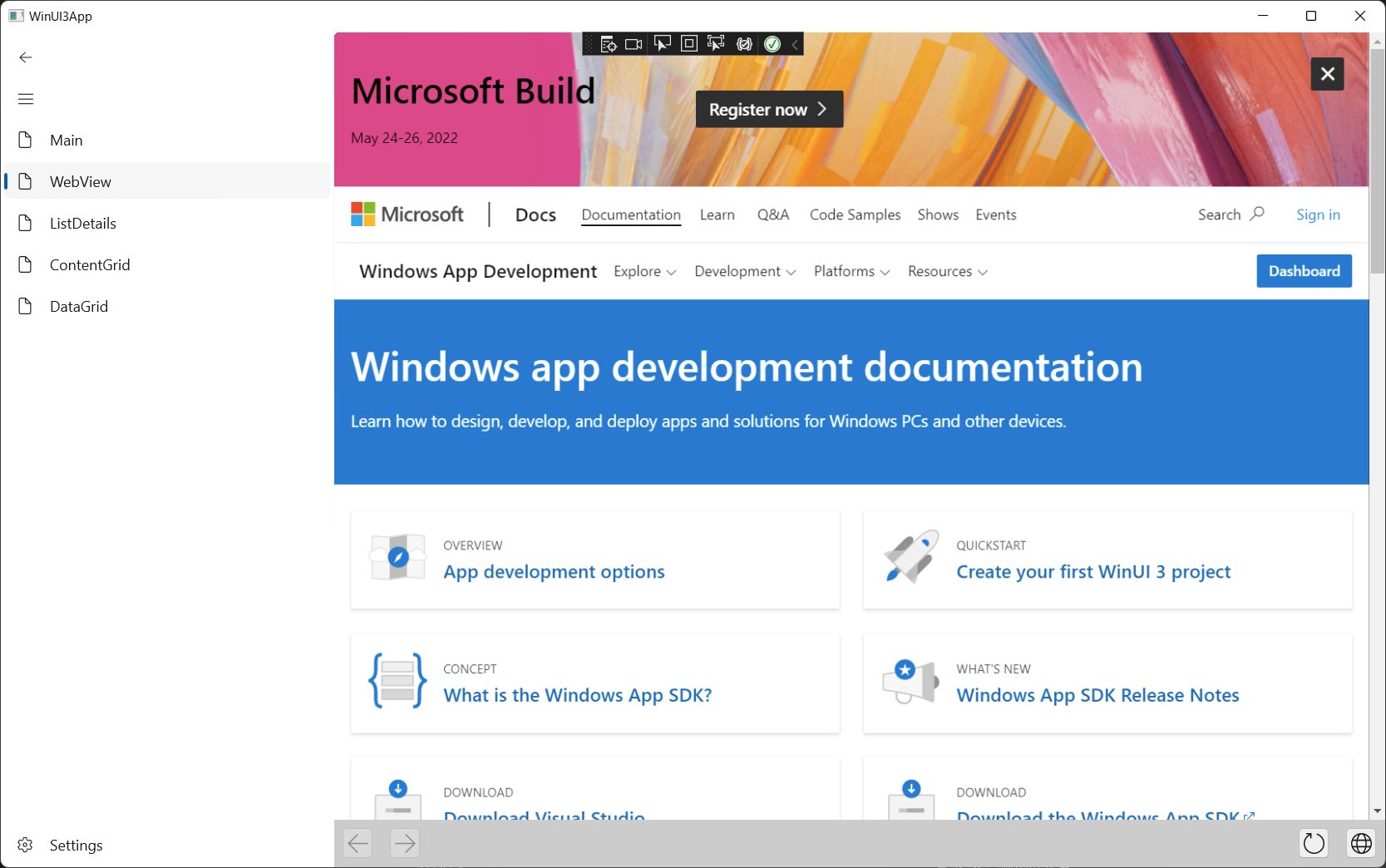Click the app back arrow in sidebar
The height and width of the screenshot is (868, 1386).
(26, 57)
